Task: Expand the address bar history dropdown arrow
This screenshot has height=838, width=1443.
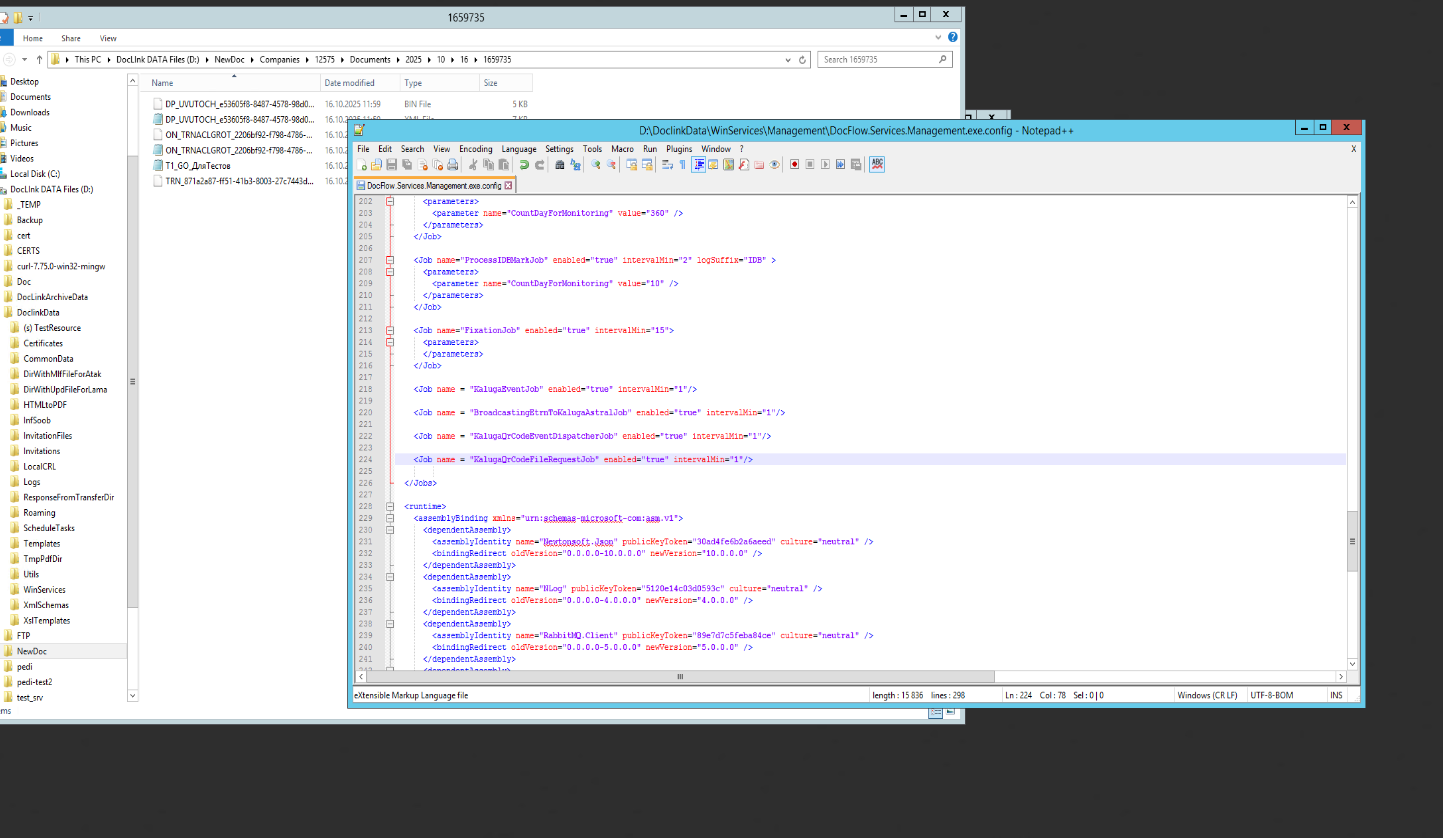Action: click(789, 60)
